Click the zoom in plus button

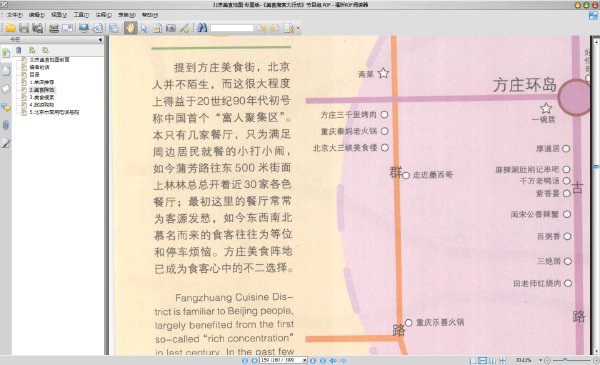(596, 360)
